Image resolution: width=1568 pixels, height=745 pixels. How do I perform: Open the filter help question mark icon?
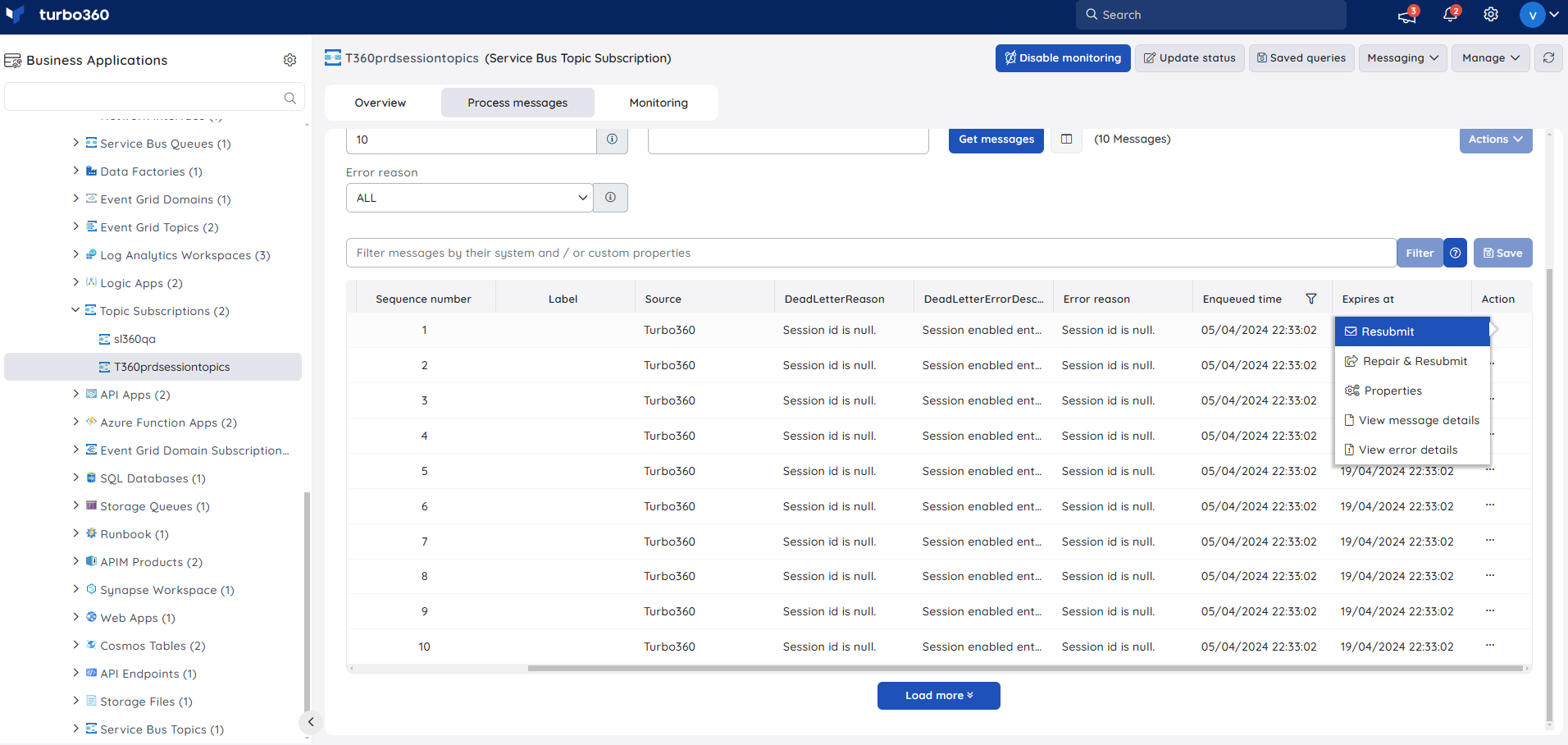click(x=1455, y=253)
